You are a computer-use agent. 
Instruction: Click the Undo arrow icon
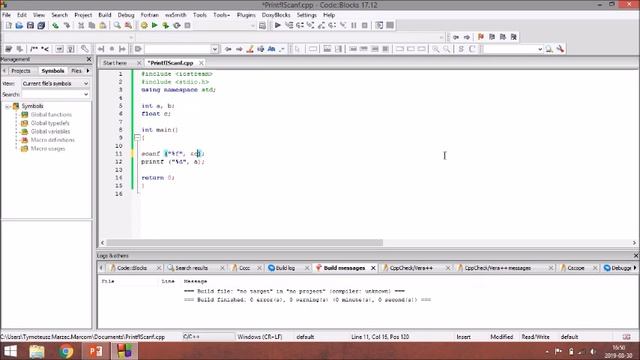click(55, 25)
